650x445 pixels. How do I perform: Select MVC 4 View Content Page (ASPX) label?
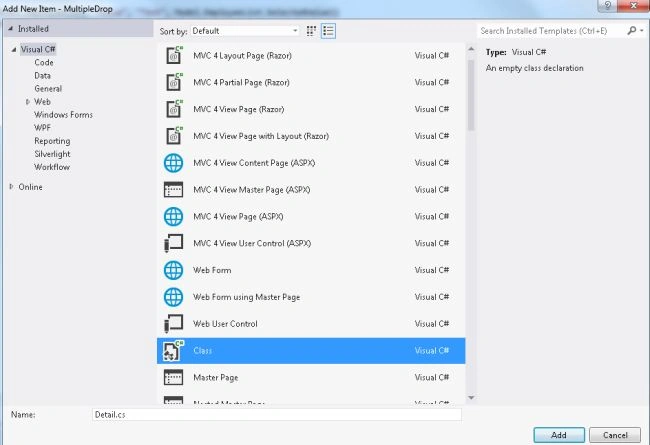(254, 163)
